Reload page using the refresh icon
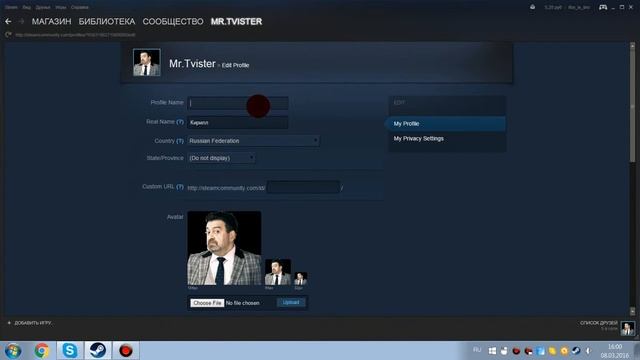Screen dimensions: 640x360 [8, 35]
